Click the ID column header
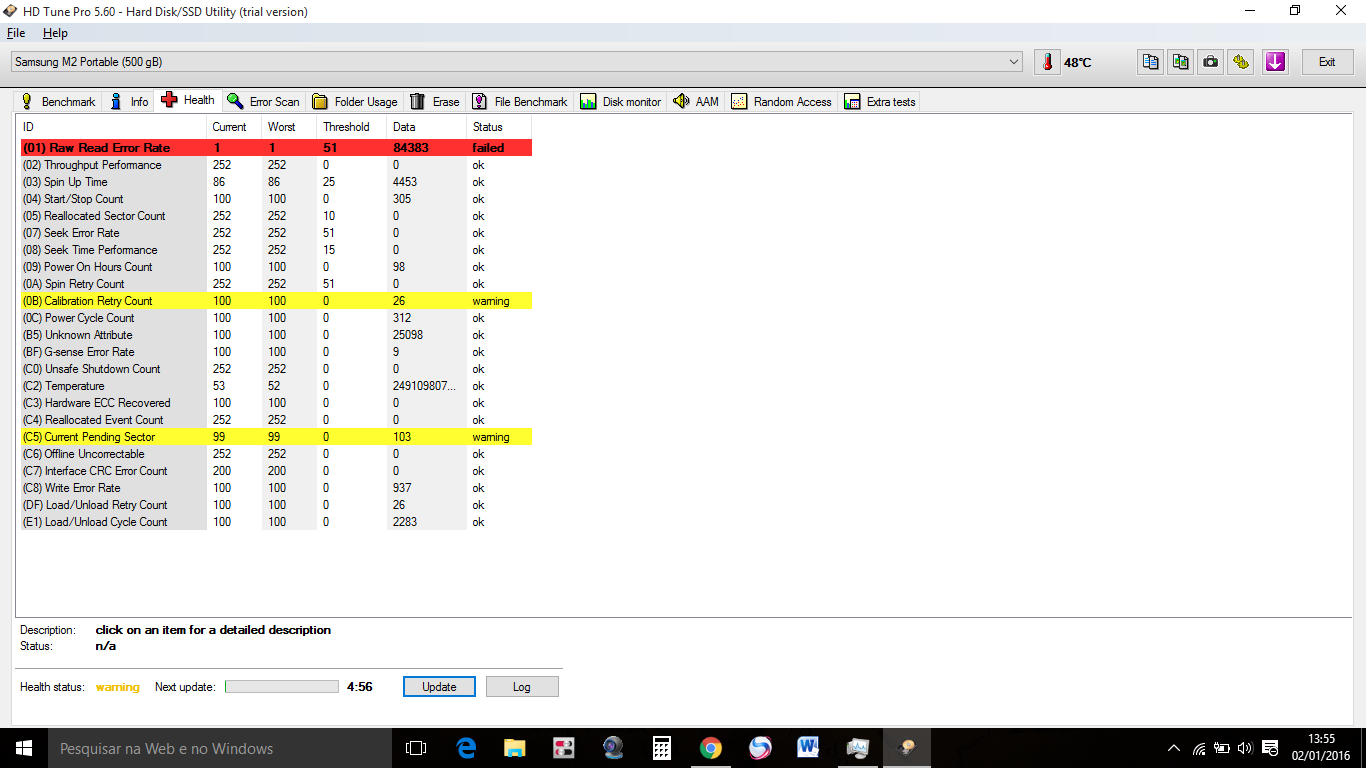Viewport: 1366px width, 768px height. pos(112,127)
